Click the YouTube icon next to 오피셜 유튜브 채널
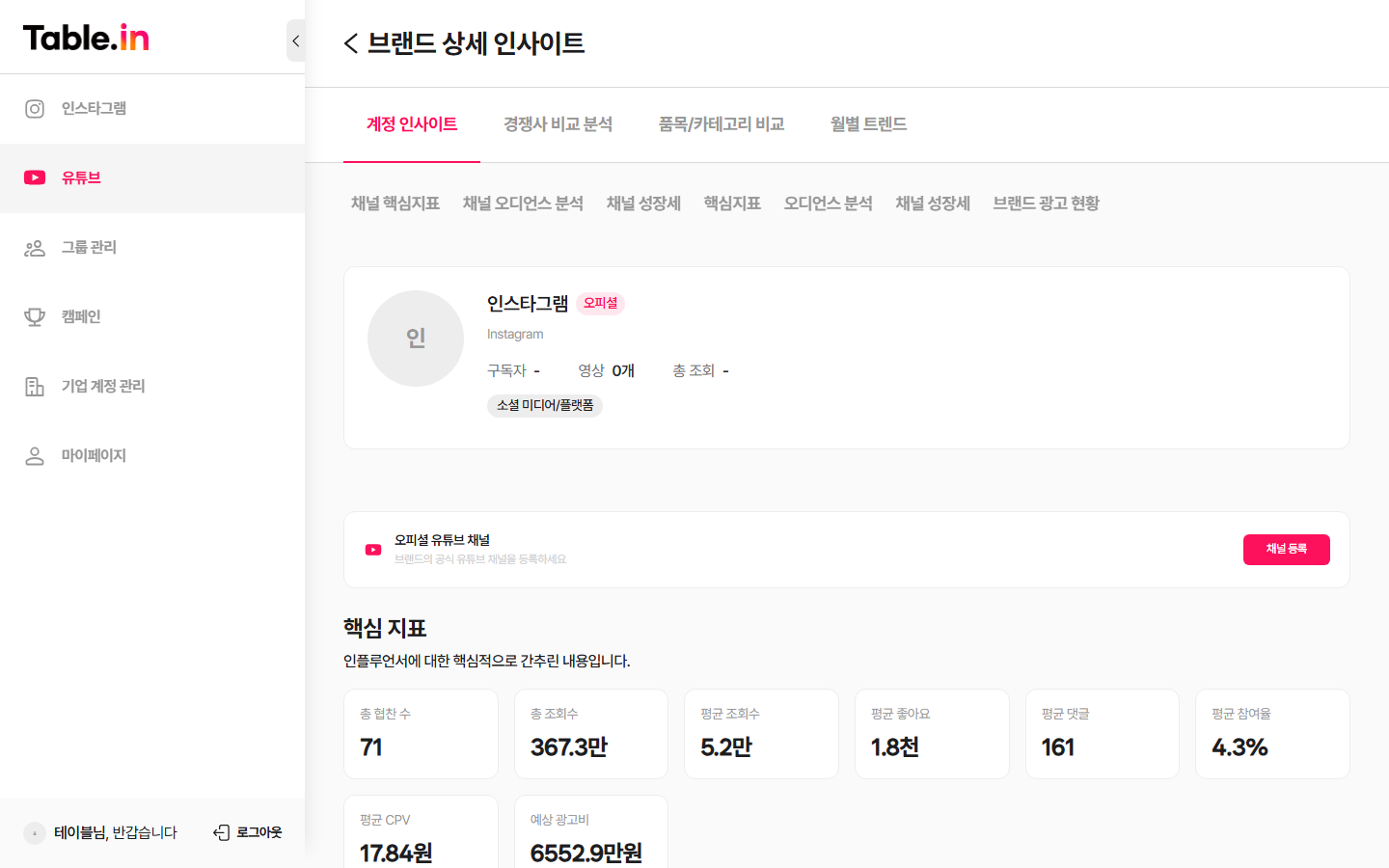1389x868 pixels. point(372,549)
